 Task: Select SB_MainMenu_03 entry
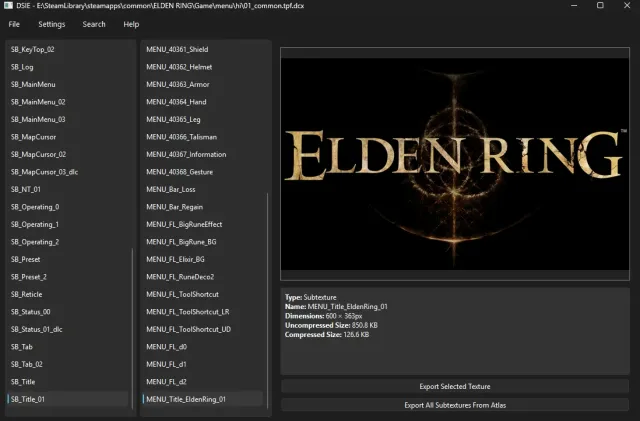(x=68, y=120)
